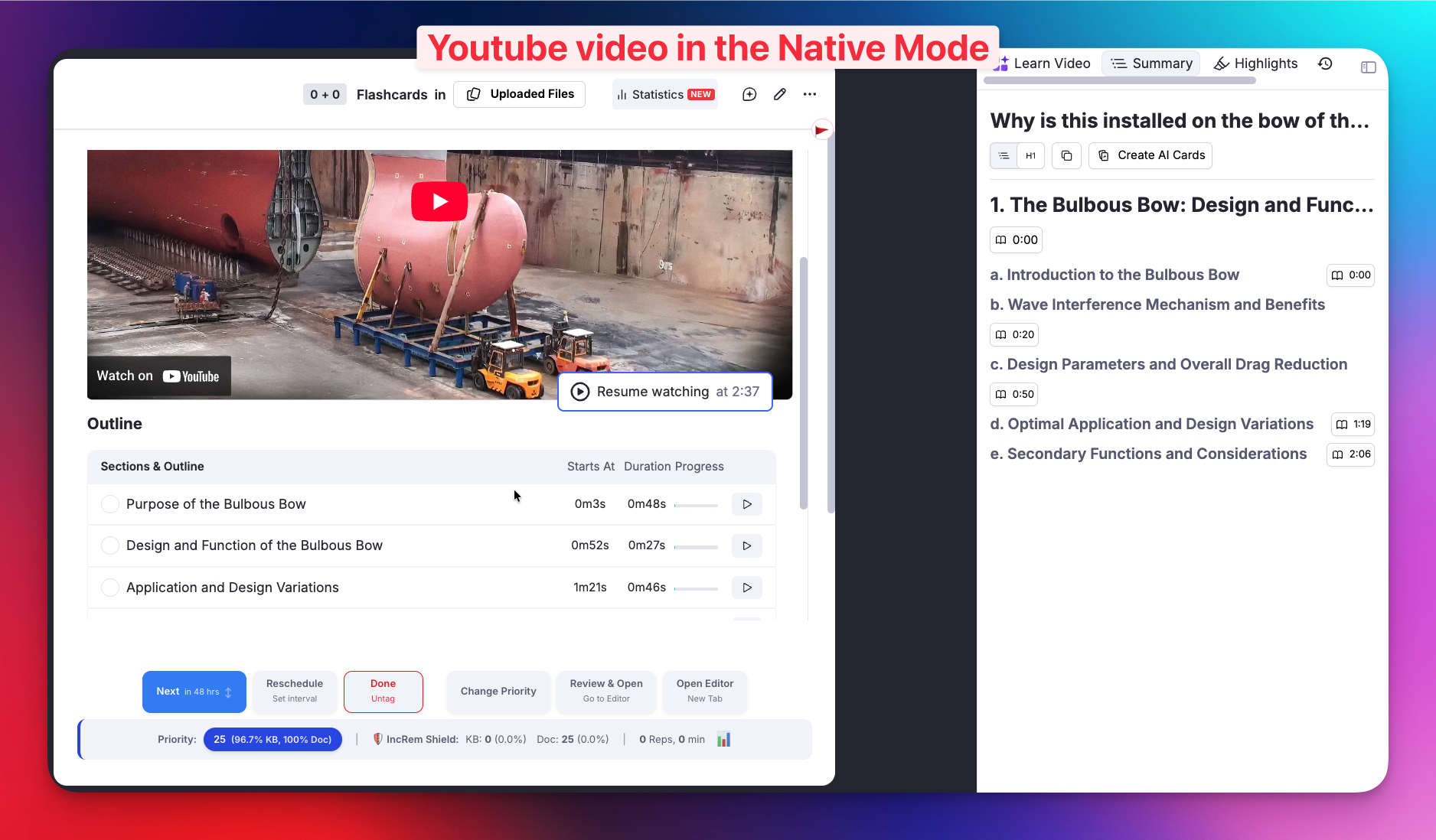The image size is (1436, 840).
Task: Click Resume watching at 2:37
Action: 665,392
